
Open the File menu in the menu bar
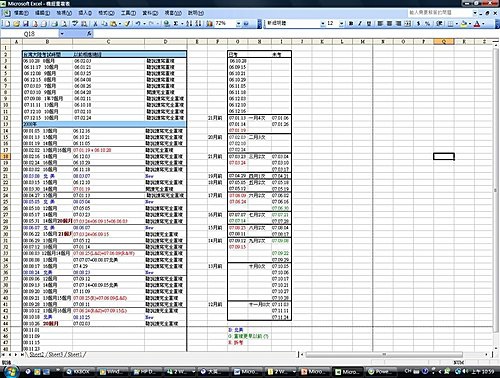[21, 13]
